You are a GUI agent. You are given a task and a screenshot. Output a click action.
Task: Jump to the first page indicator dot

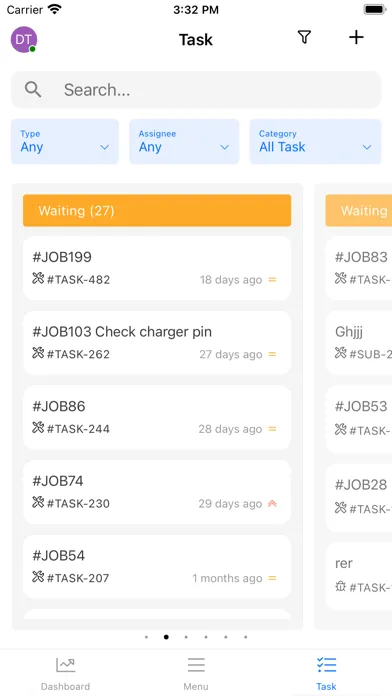147,637
